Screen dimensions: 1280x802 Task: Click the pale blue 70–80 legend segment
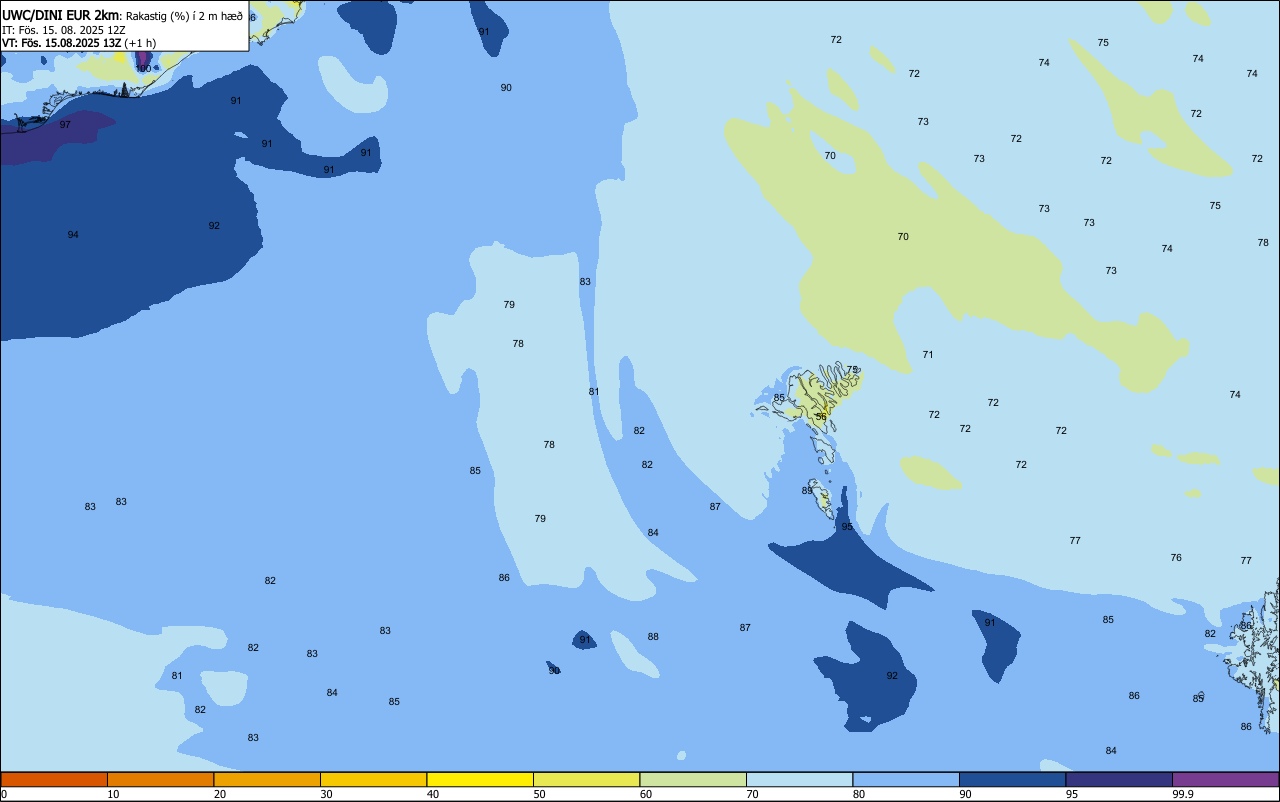pos(799,779)
